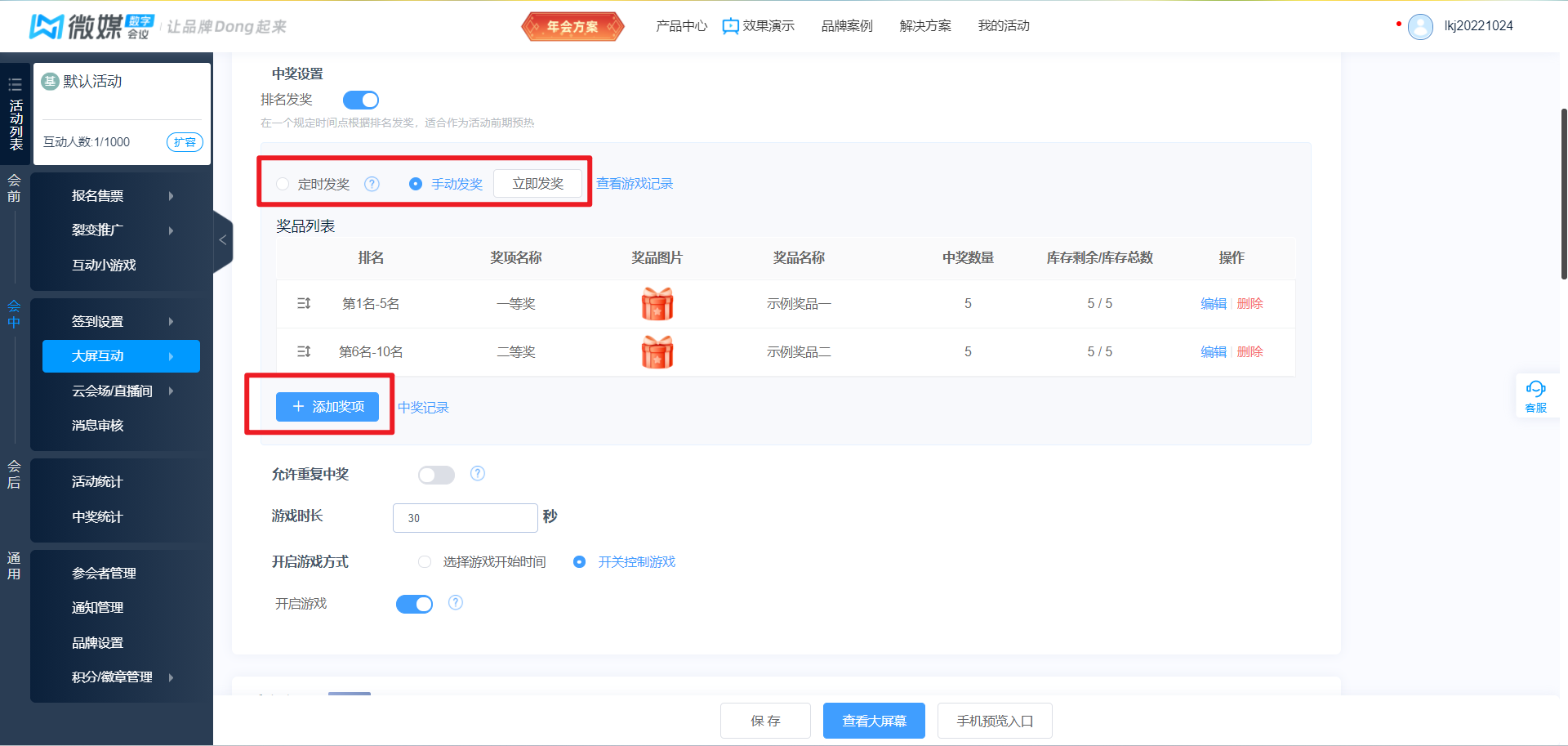Toggle the 排名发奖 switch
This screenshot has width=1568, height=746.
tap(361, 100)
